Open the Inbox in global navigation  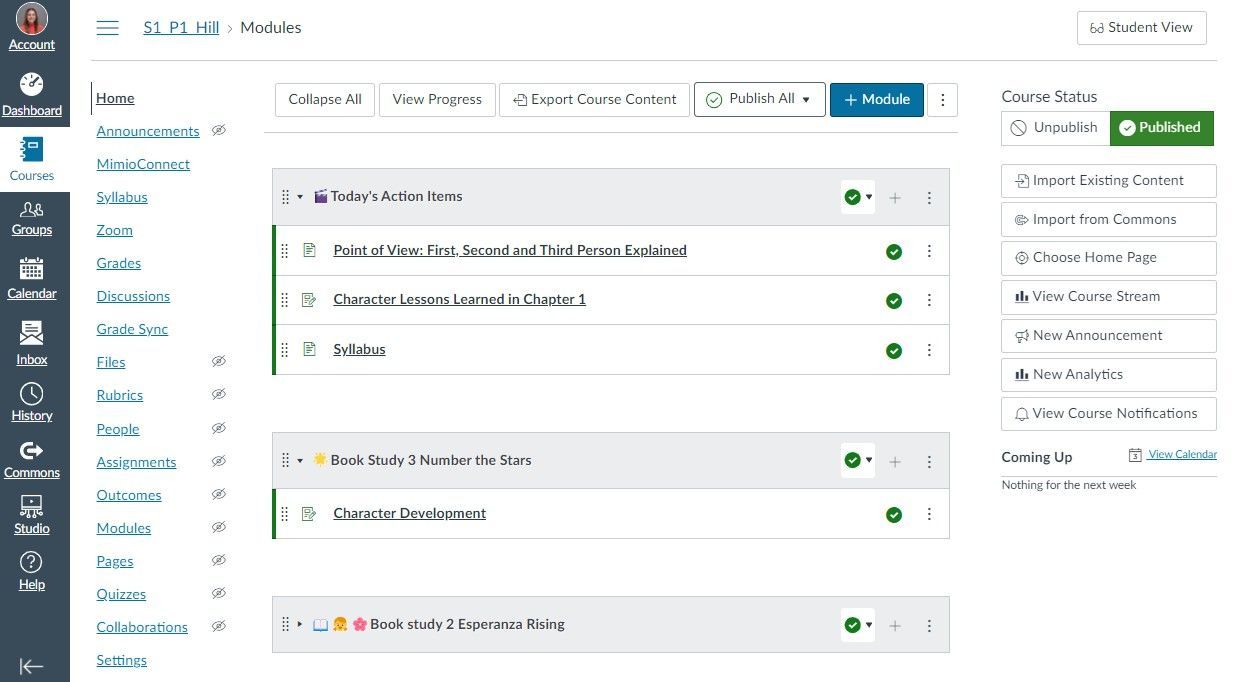(x=32, y=343)
